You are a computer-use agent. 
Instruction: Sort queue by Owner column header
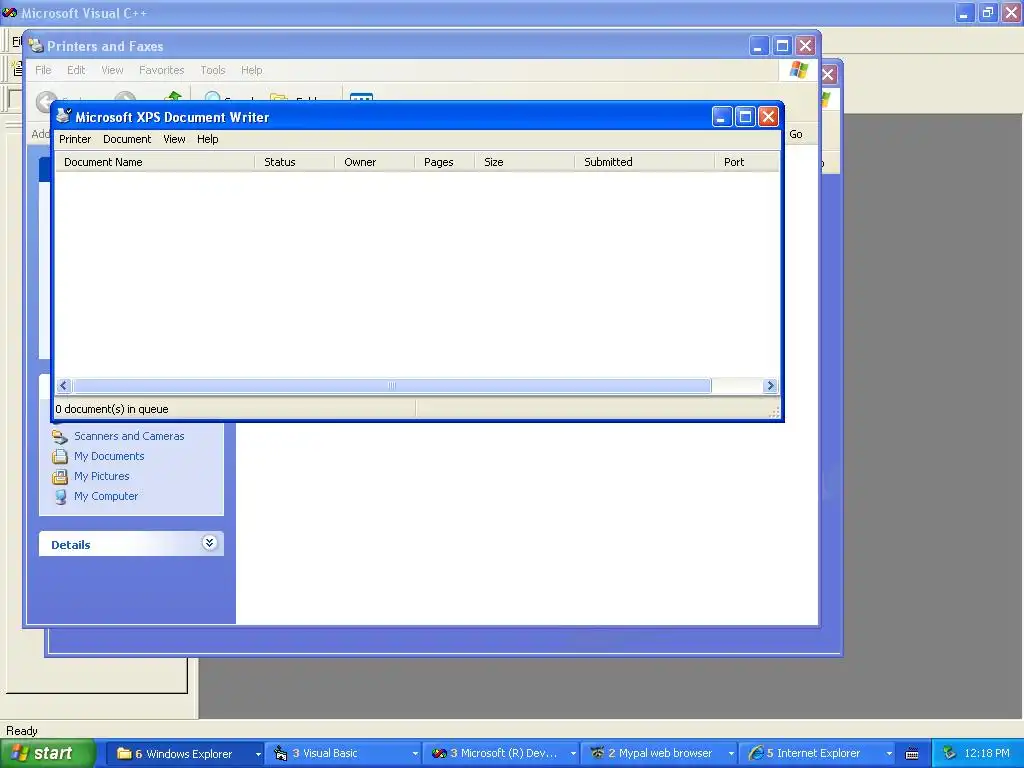coord(374,162)
